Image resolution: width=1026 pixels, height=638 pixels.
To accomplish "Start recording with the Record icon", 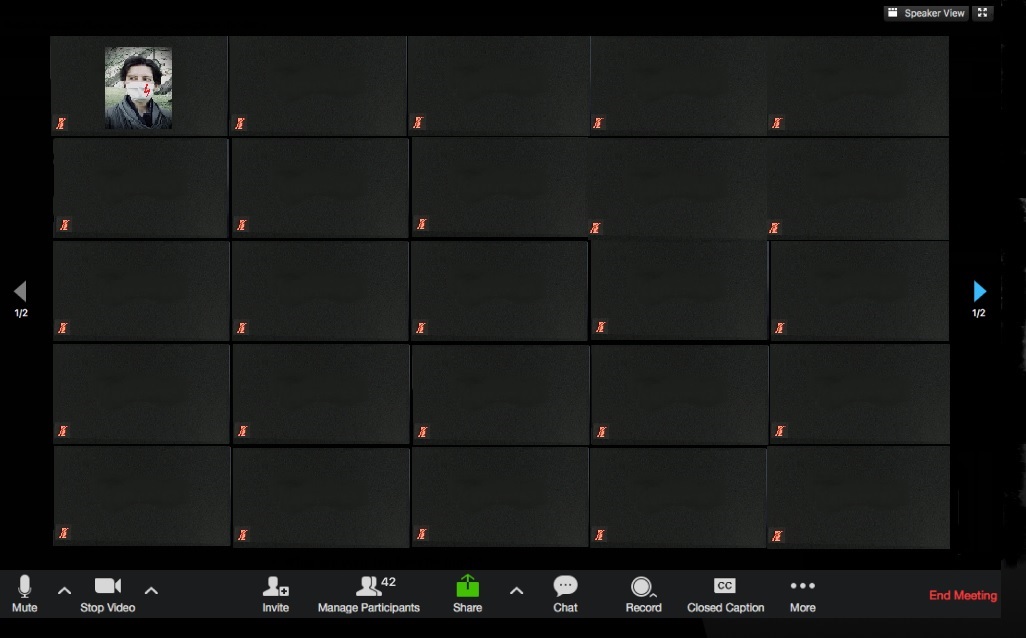I will pyautogui.click(x=642, y=587).
